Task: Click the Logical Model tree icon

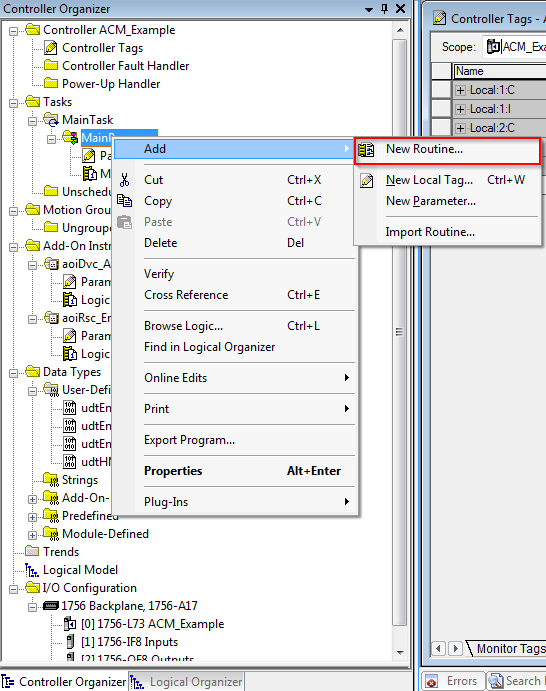Action: (x=32, y=570)
